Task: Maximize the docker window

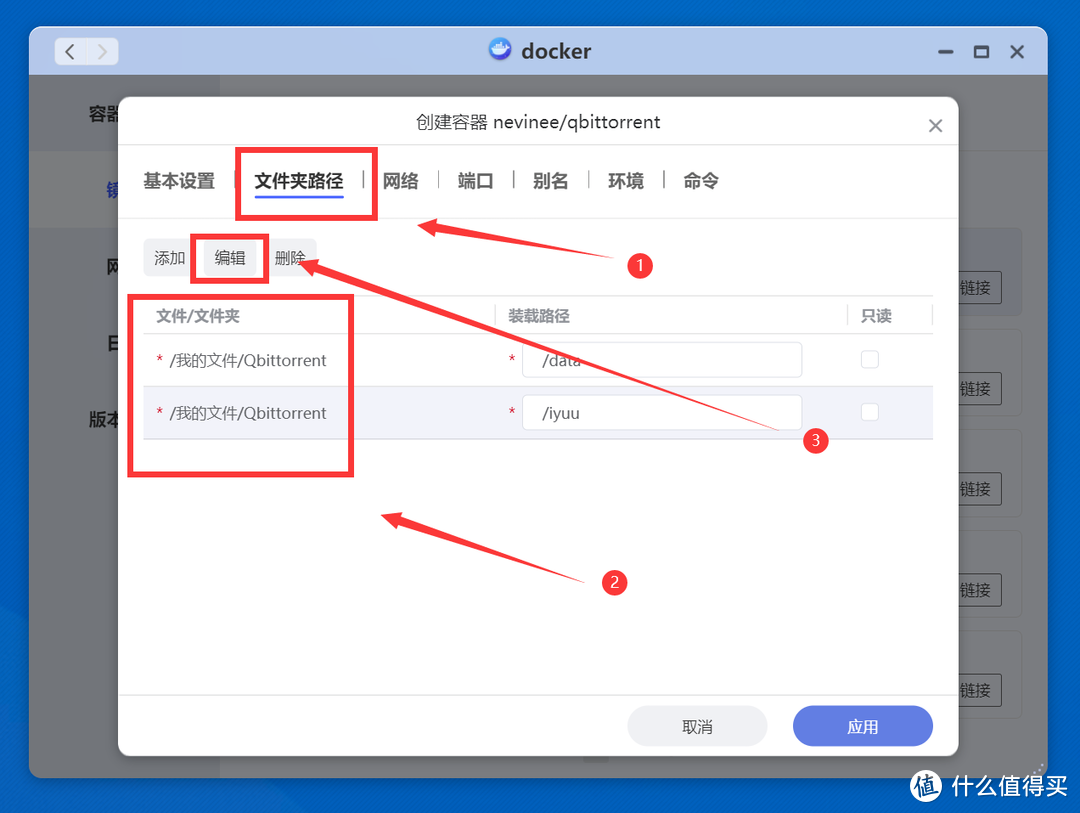Action: point(982,52)
